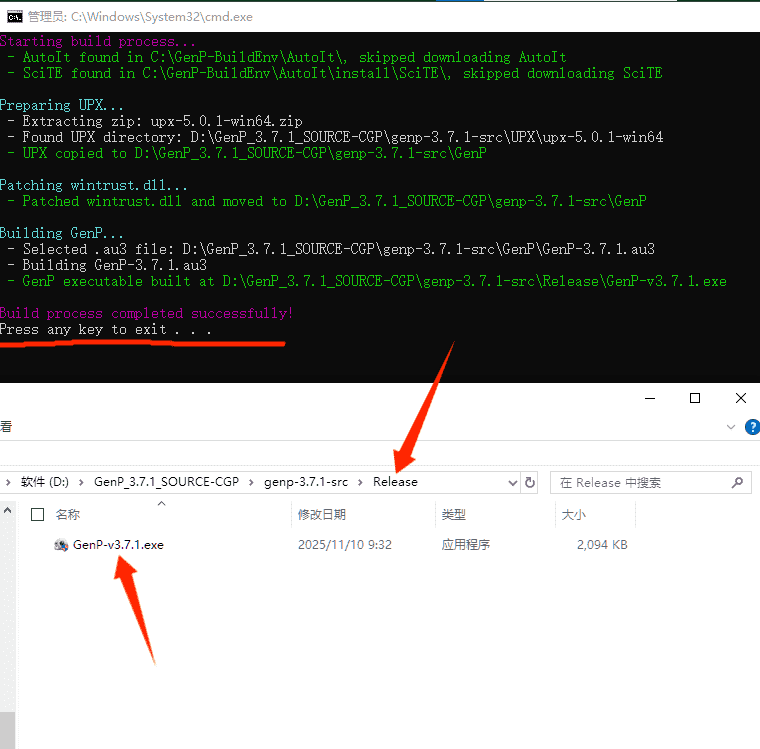Tick the select-all checkbox beside 名称
The image size is (760, 749).
coord(37,514)
